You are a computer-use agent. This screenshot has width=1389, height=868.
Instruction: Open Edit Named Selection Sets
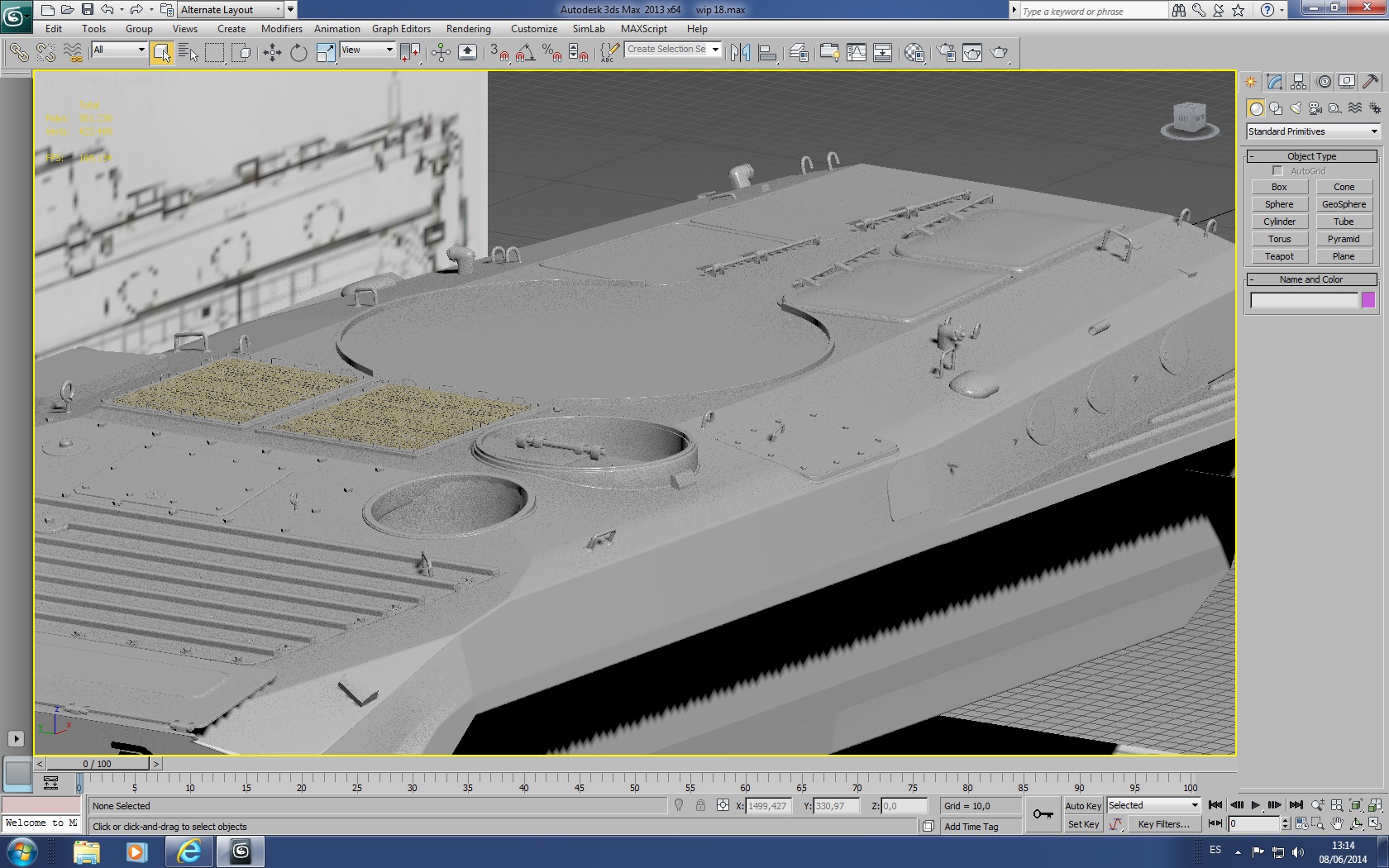[x=609, y=53]
